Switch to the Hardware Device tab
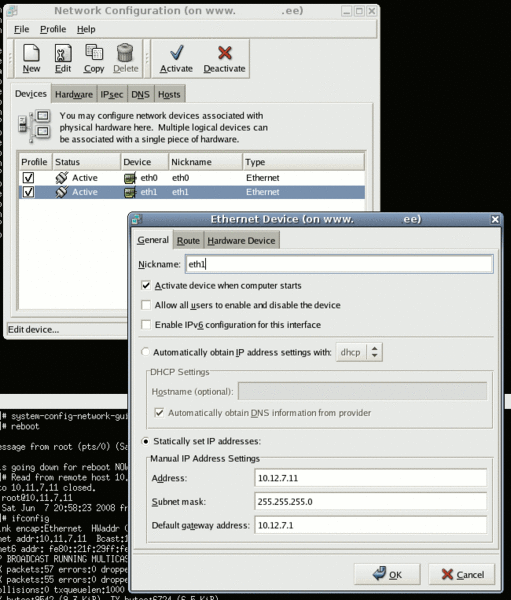Image resolution: width=511 pixels, height=600 pixels. pyautogui.click(x=241, y=241)
